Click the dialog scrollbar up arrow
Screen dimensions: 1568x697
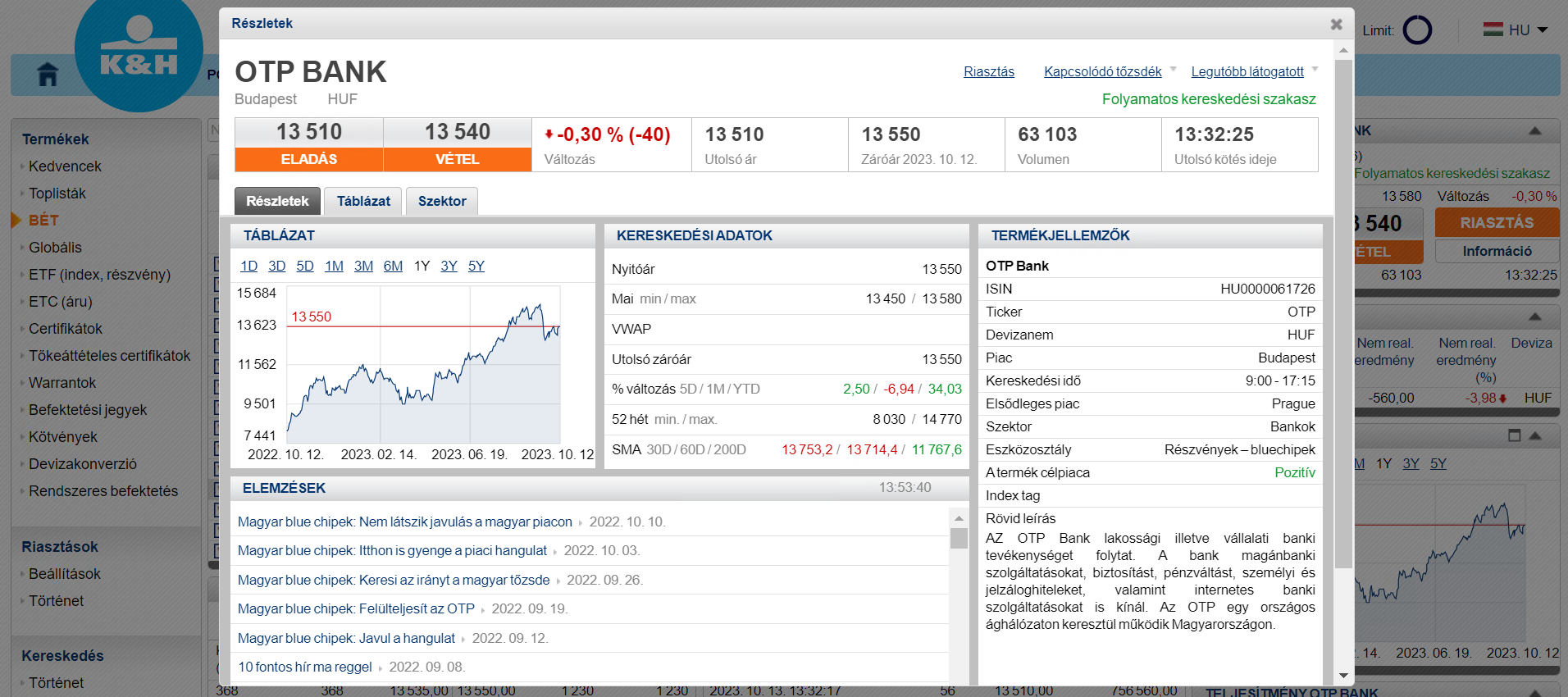pos(1343,50)
